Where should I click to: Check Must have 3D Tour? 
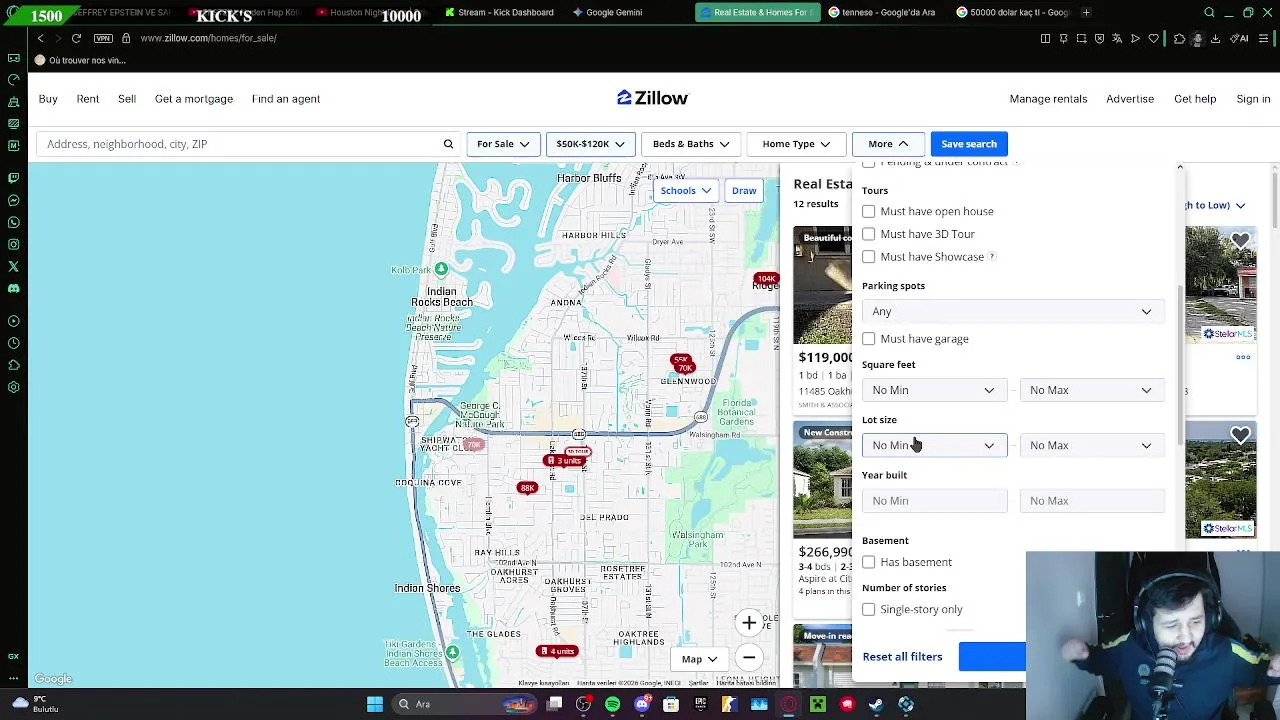tap(868, 234)
